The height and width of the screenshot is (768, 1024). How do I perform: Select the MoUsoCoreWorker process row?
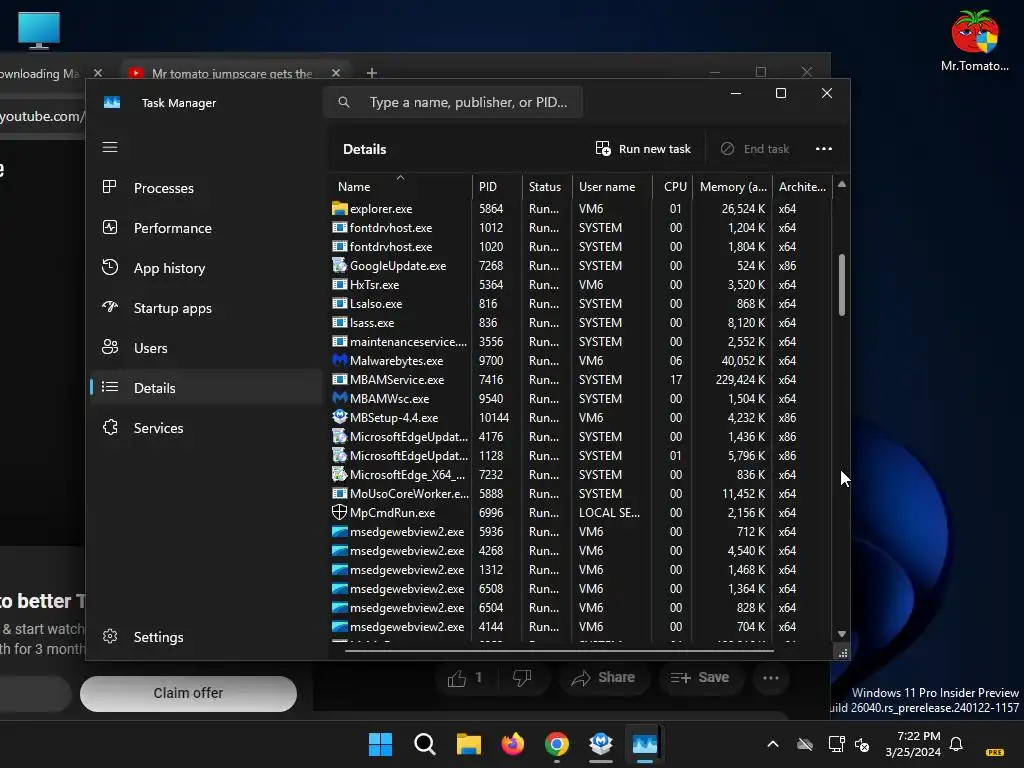[x=580, y=494]
